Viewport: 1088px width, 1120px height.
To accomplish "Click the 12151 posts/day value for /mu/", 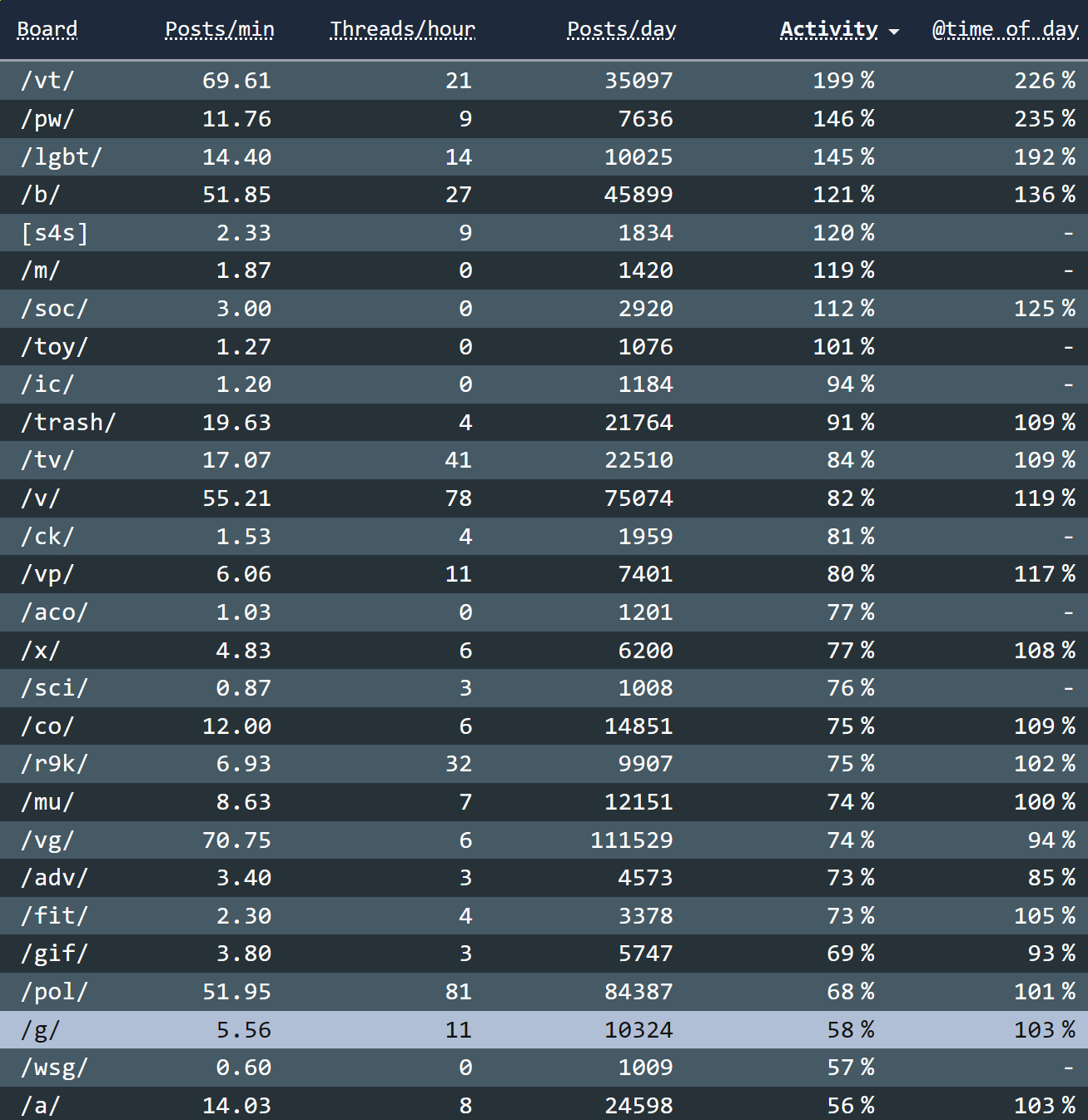I will pyautogui.click(x=639, y=802).
